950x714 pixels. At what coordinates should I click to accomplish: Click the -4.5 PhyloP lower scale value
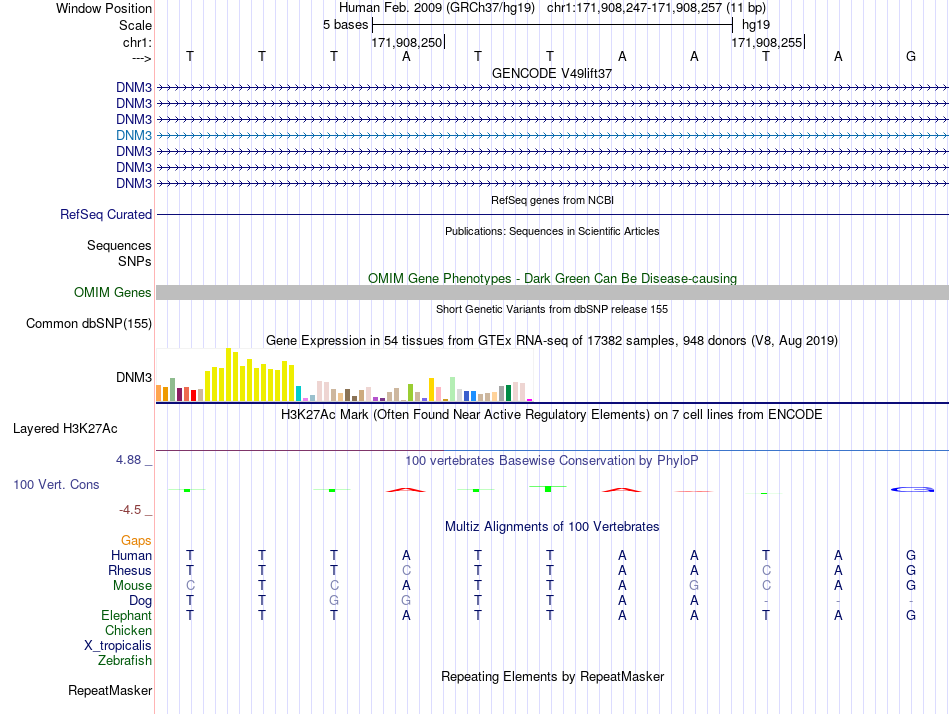tap(130, 510)
